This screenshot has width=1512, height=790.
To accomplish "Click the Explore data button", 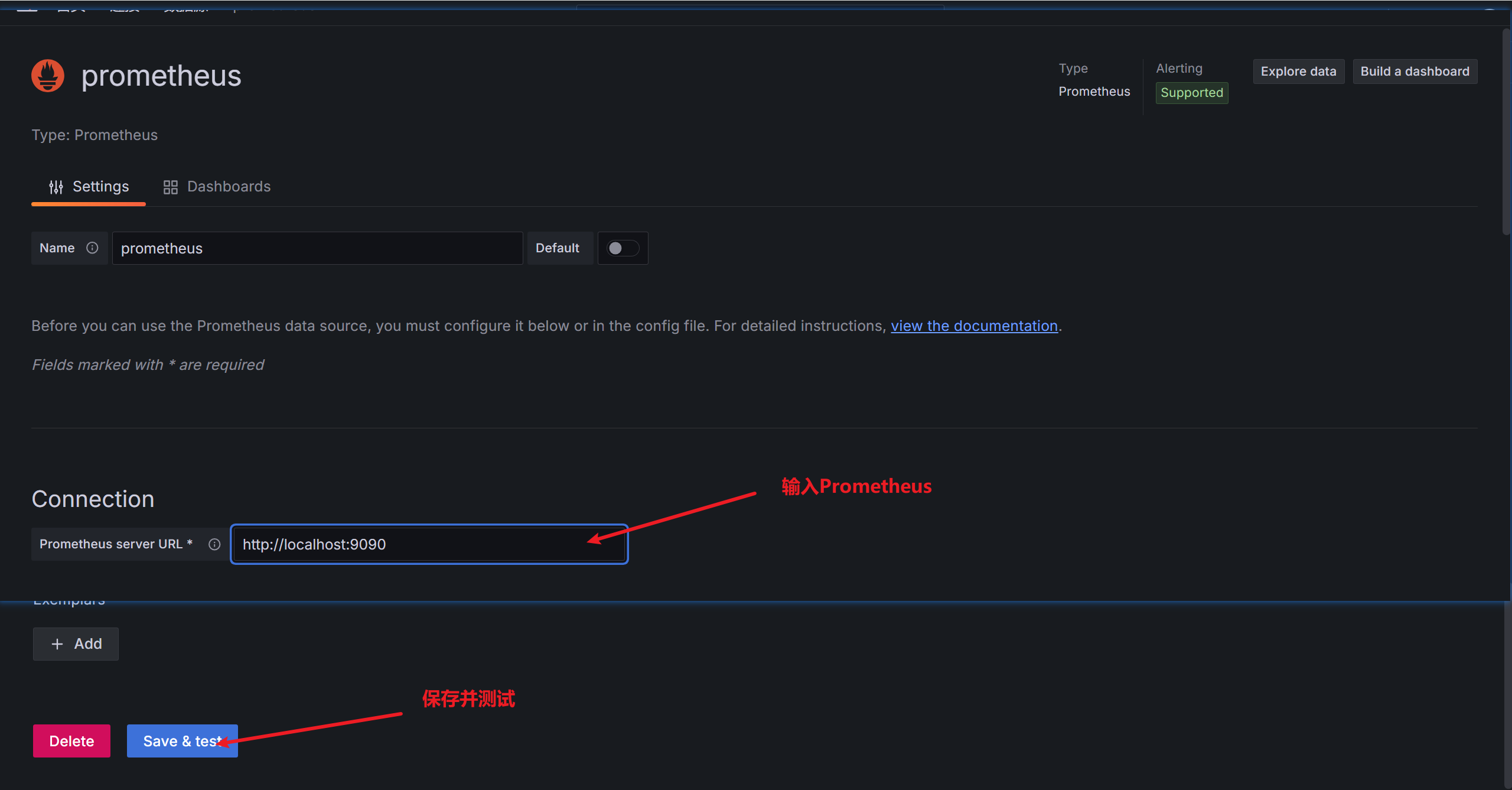I will tap(1298, 71).
